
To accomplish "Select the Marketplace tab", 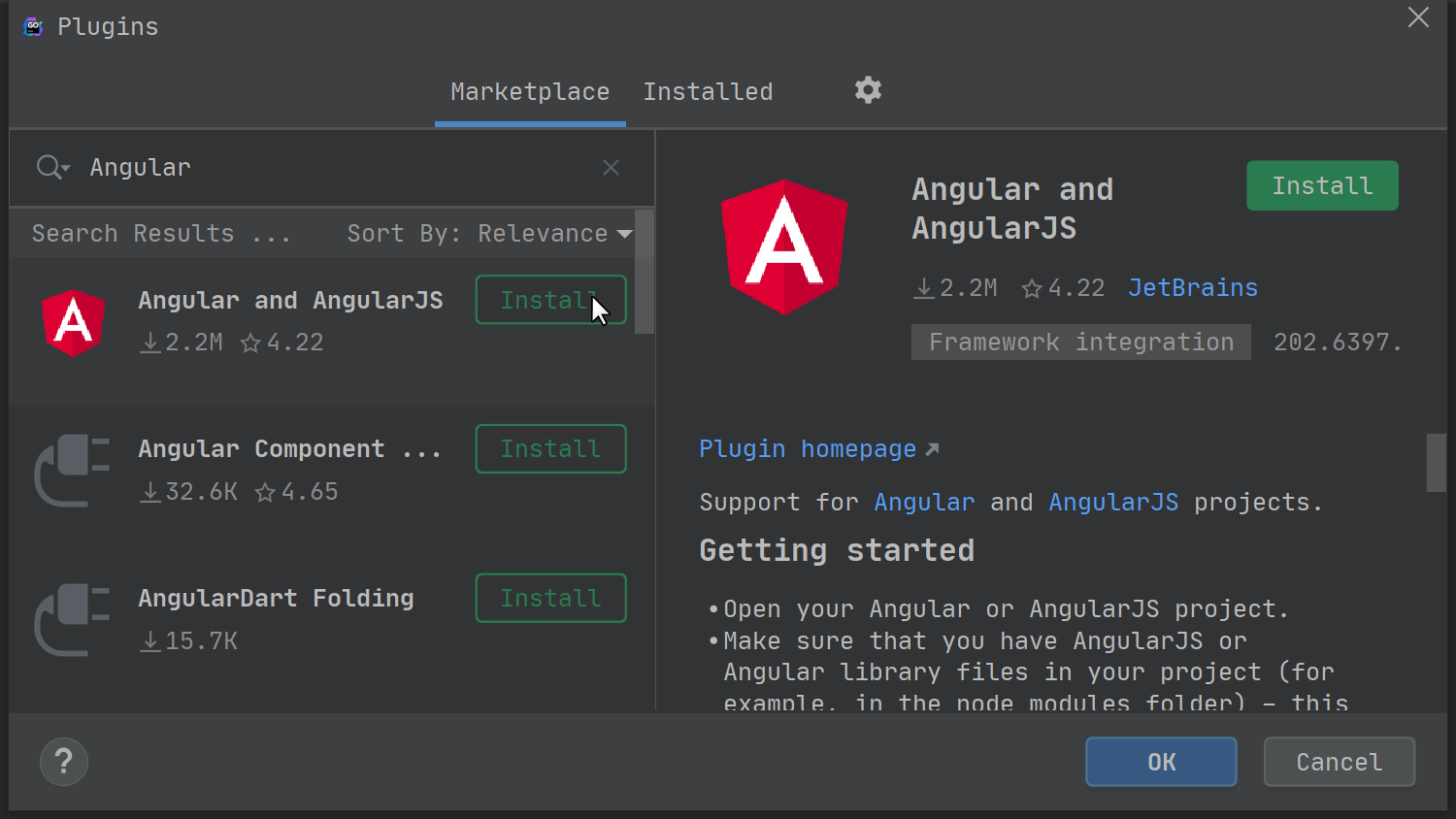I will (530, 92).
